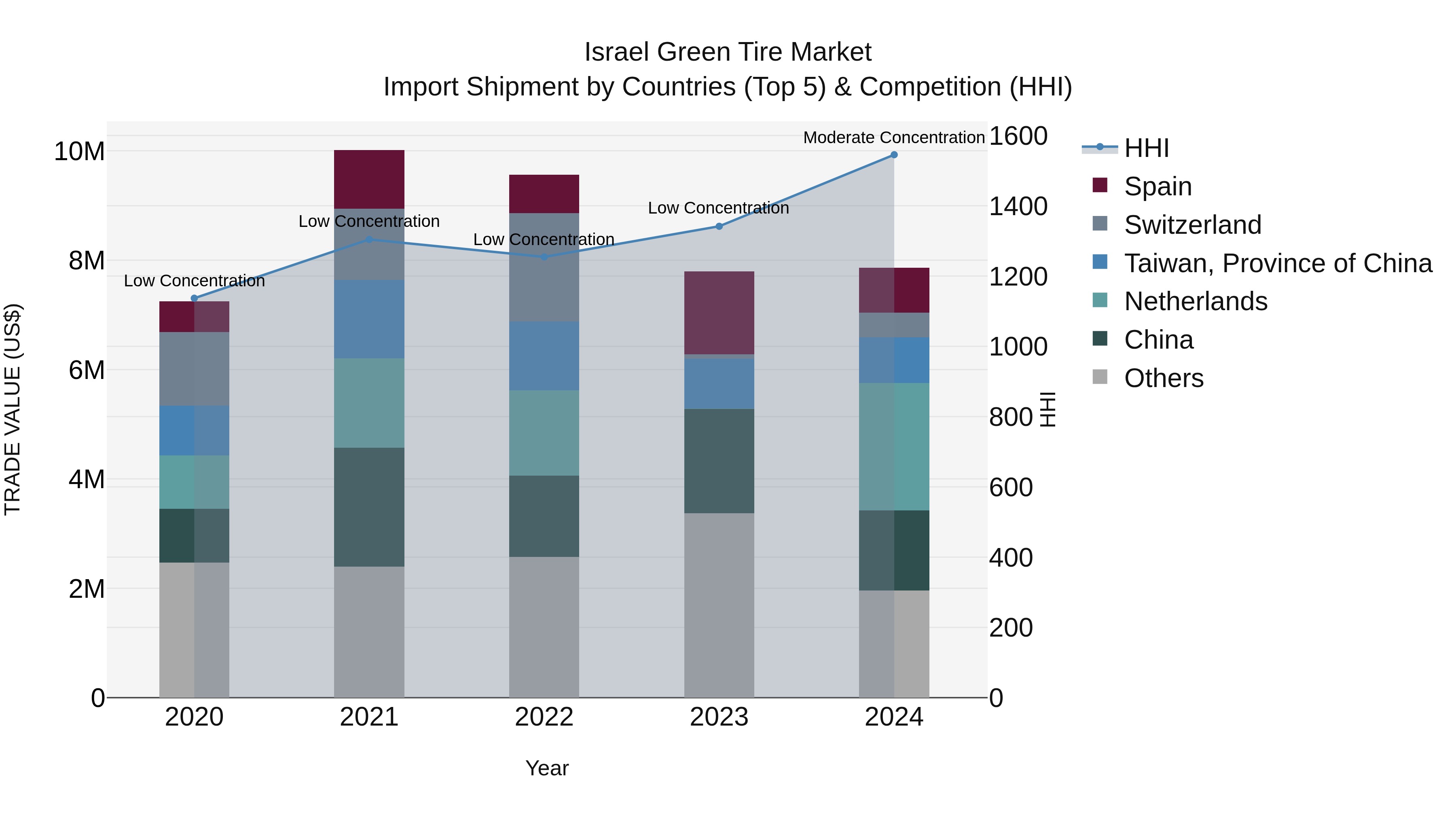The height and width of the screenshot is (819, 1456).
Task: Select the Spain segment of the 2022 bar
Action: tap(544, 194)
